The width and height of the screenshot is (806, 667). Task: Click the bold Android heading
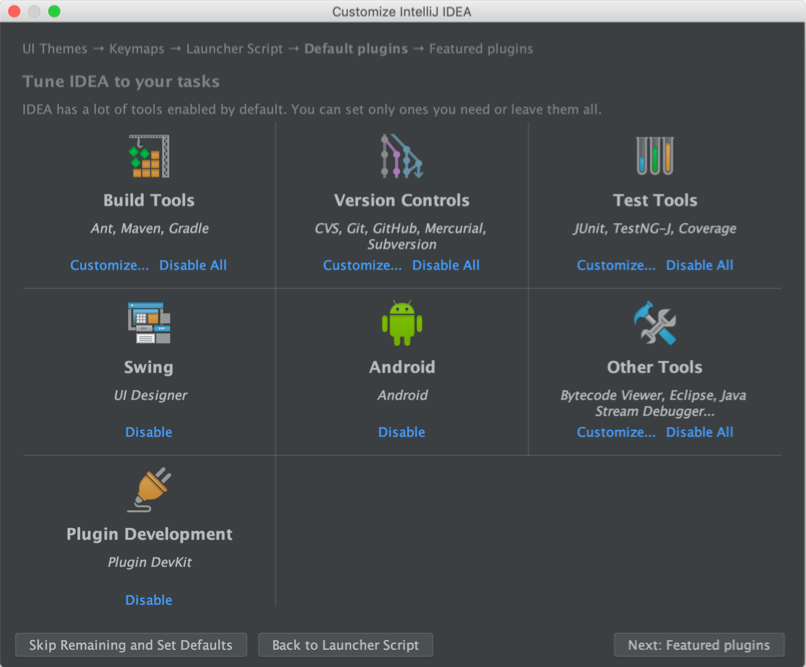(x=402, y=367)
